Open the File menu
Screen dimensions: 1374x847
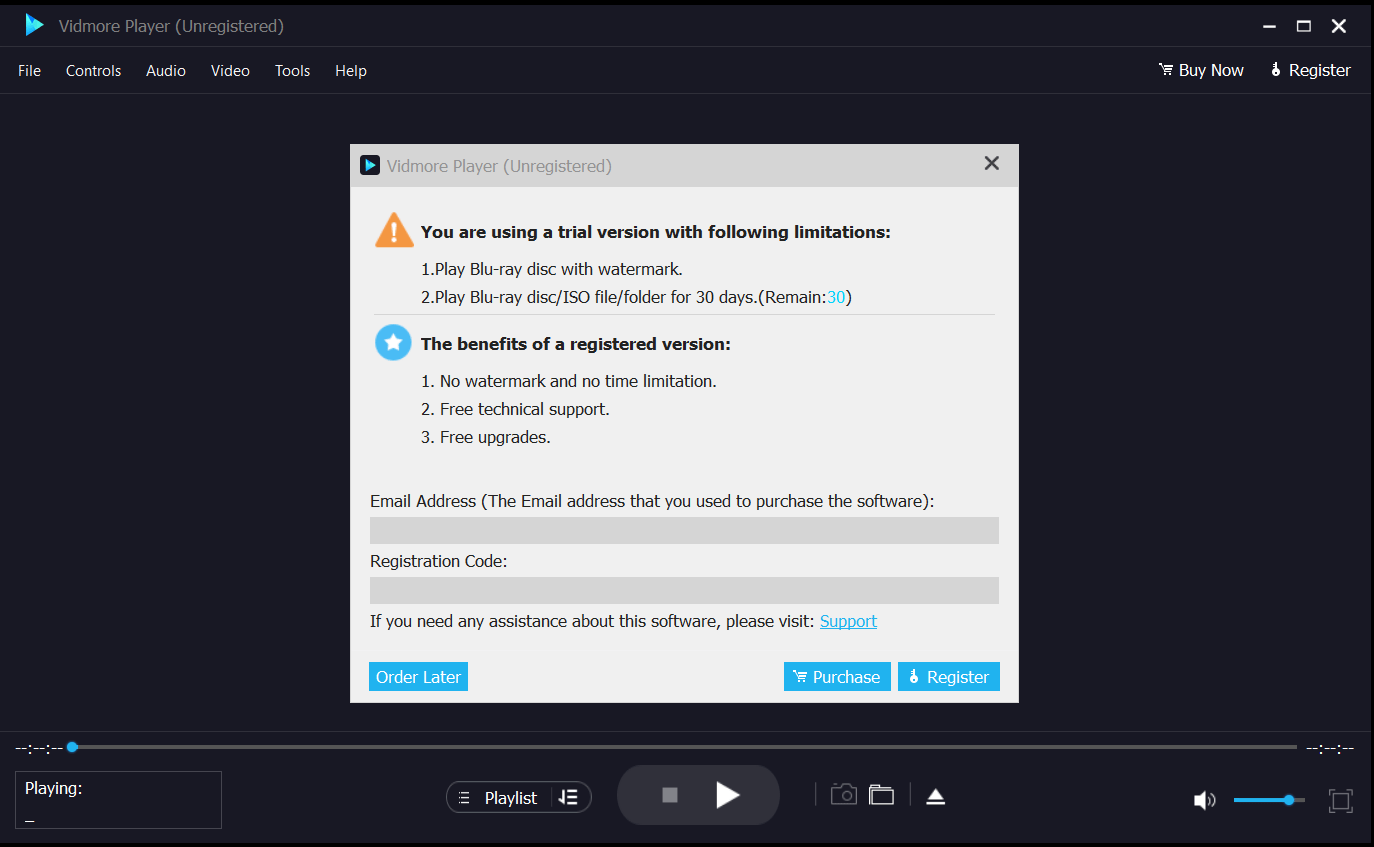30,71
